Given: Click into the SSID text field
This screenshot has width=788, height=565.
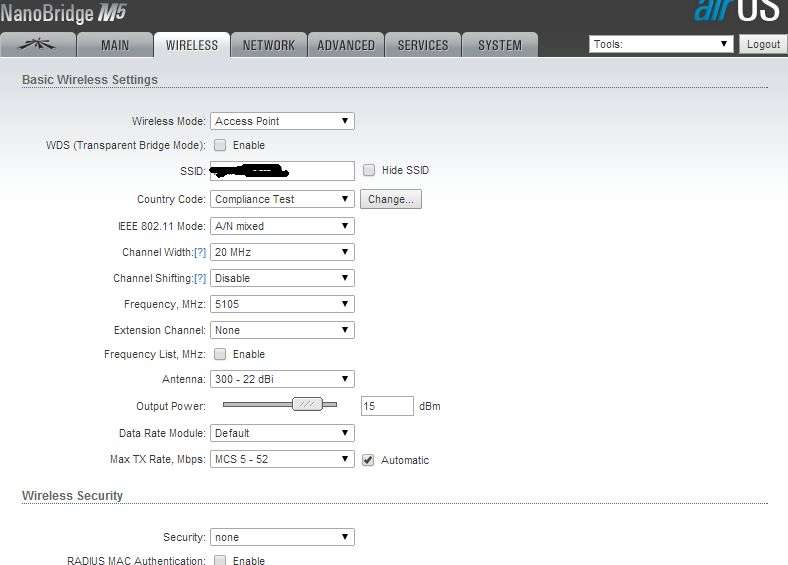Looking at the screenshot, I should coord(282,171).
